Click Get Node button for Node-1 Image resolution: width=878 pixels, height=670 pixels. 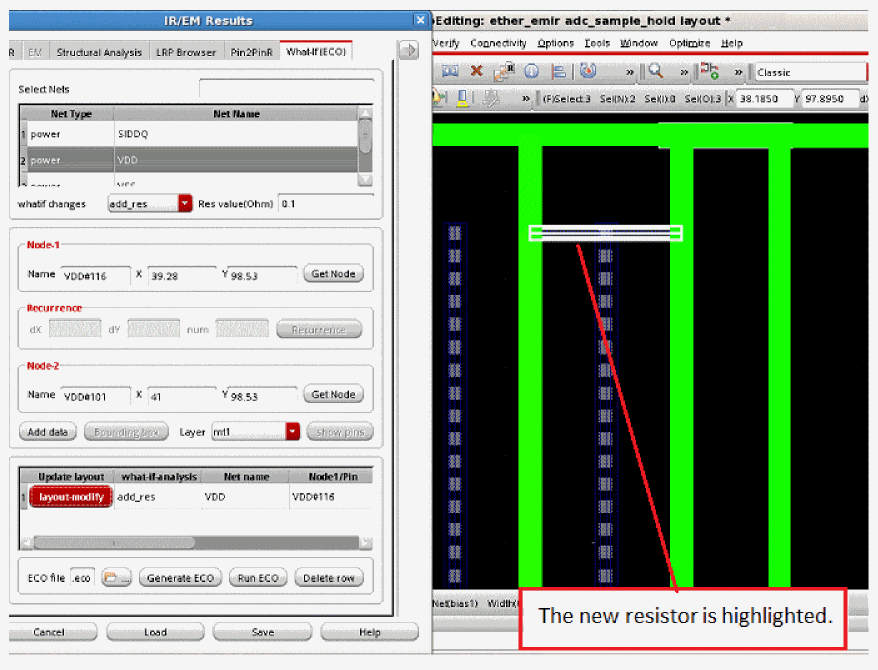point(333,274)
